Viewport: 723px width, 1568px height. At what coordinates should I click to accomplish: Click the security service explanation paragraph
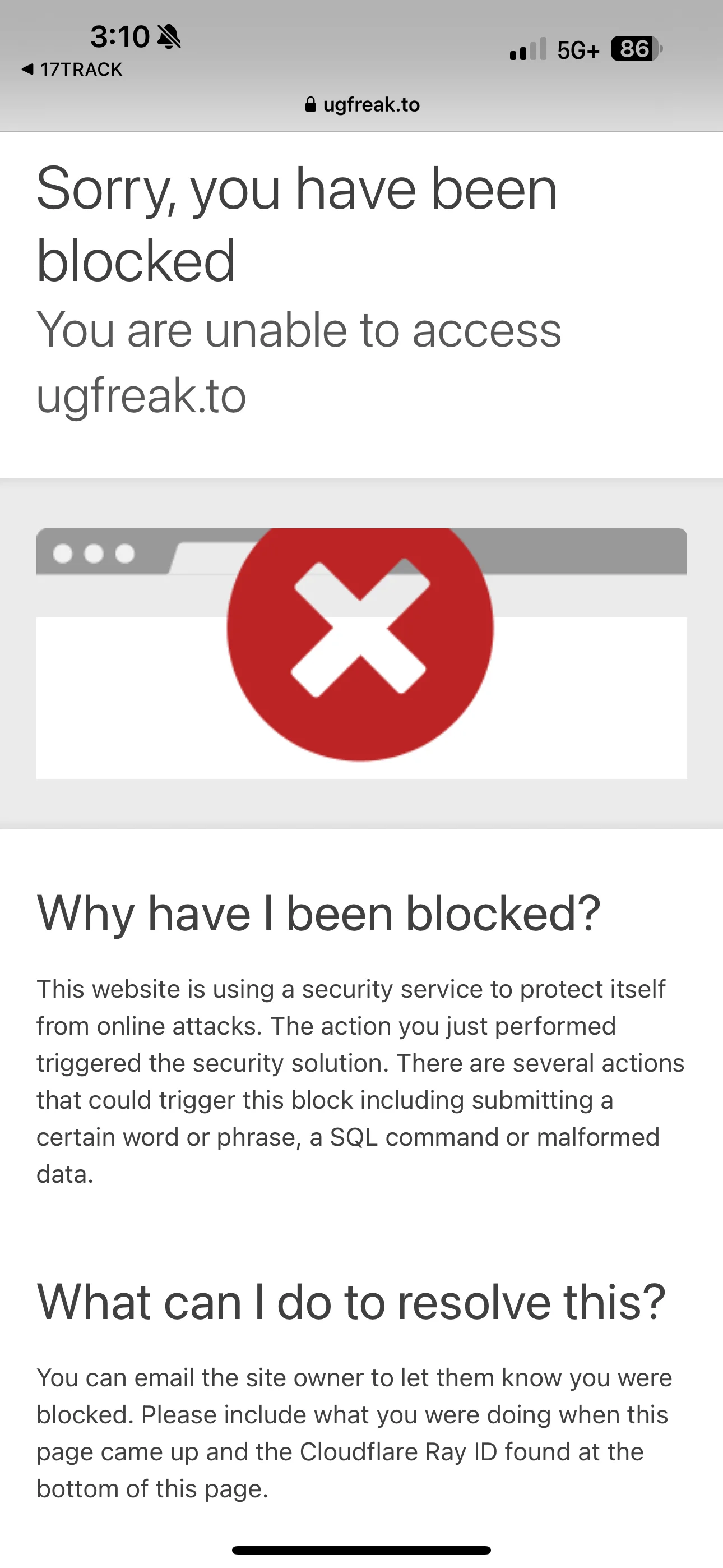tap(360, 1081)
